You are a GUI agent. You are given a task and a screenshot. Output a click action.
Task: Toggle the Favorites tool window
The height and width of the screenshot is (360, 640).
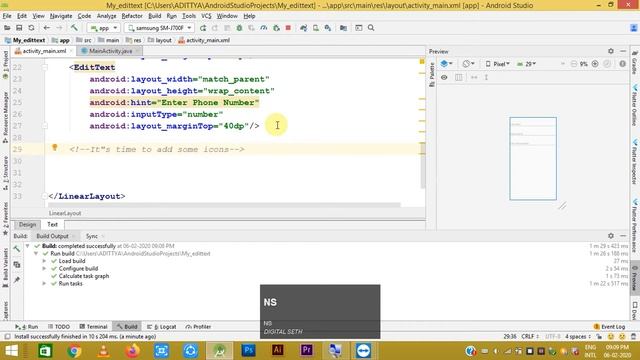coord(5,218)
